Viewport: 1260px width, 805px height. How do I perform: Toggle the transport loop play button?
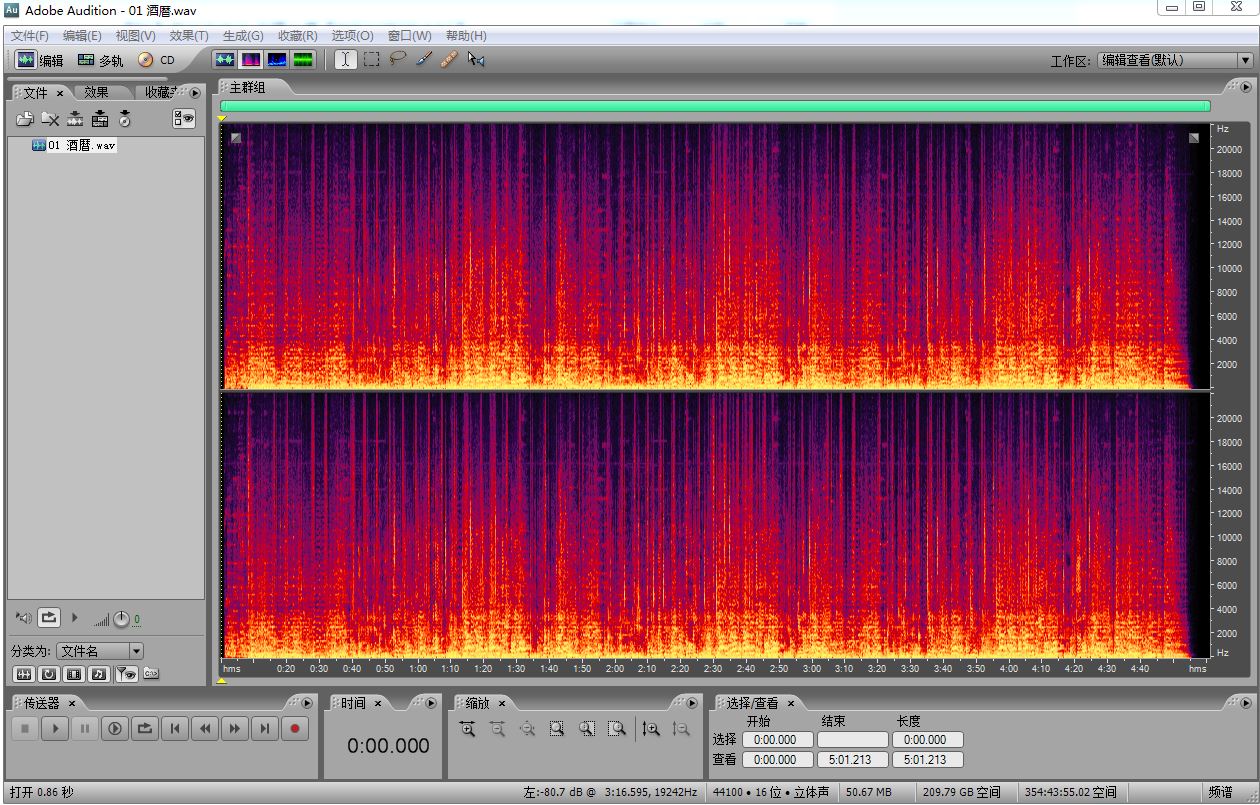tap(145, 729)
